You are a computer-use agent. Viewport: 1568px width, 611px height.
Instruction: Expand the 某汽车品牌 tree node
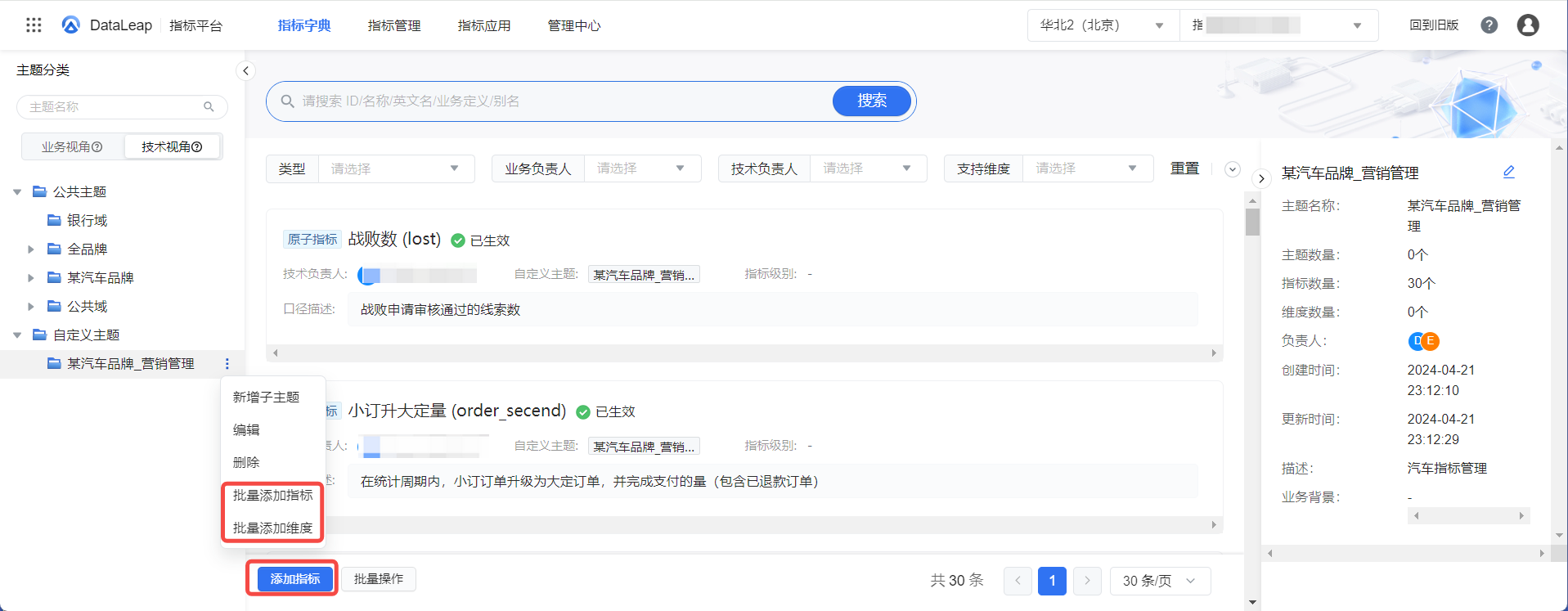(31, 278)
